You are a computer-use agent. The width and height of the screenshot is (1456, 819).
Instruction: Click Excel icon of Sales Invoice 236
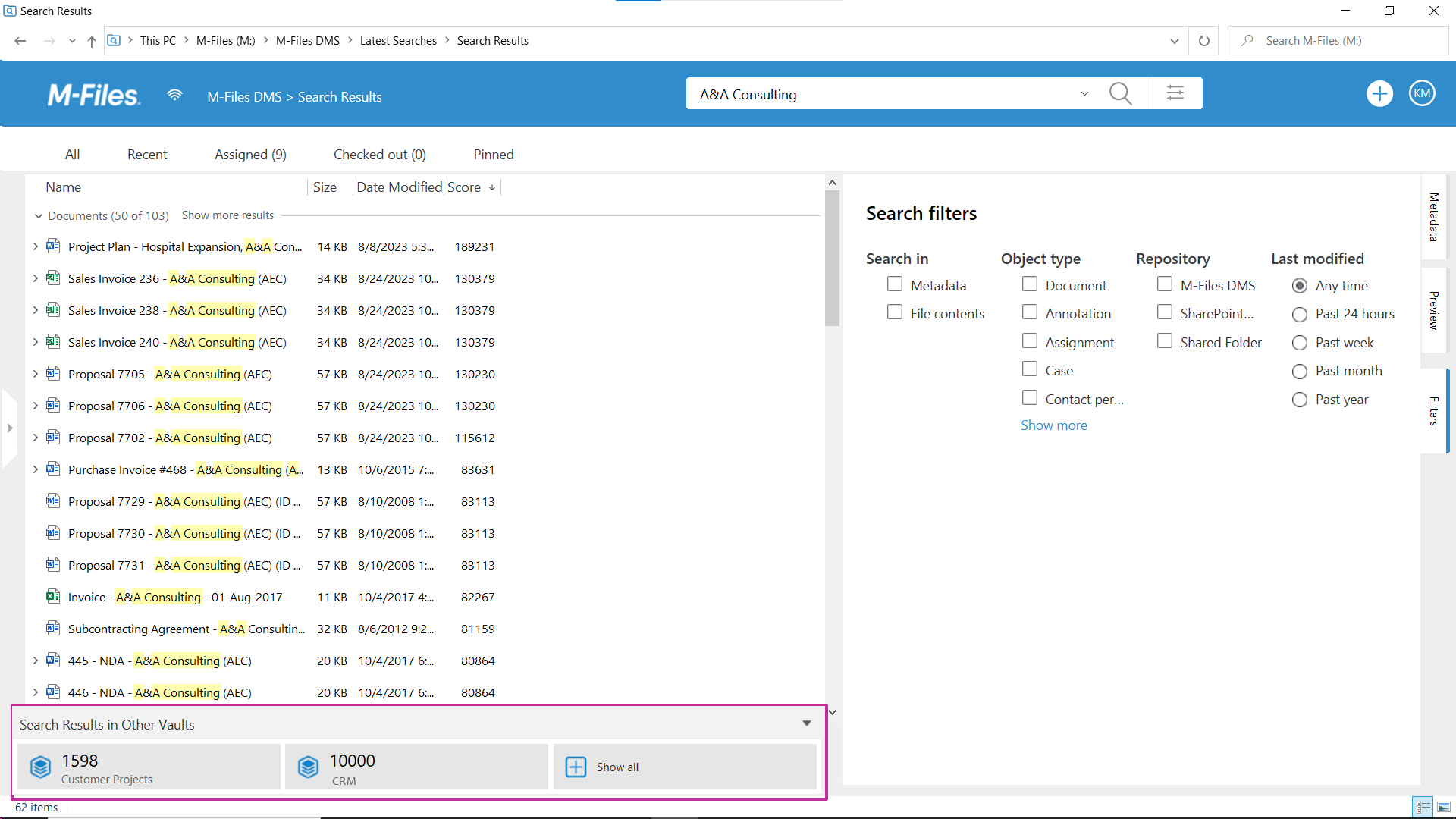[53, 278]
